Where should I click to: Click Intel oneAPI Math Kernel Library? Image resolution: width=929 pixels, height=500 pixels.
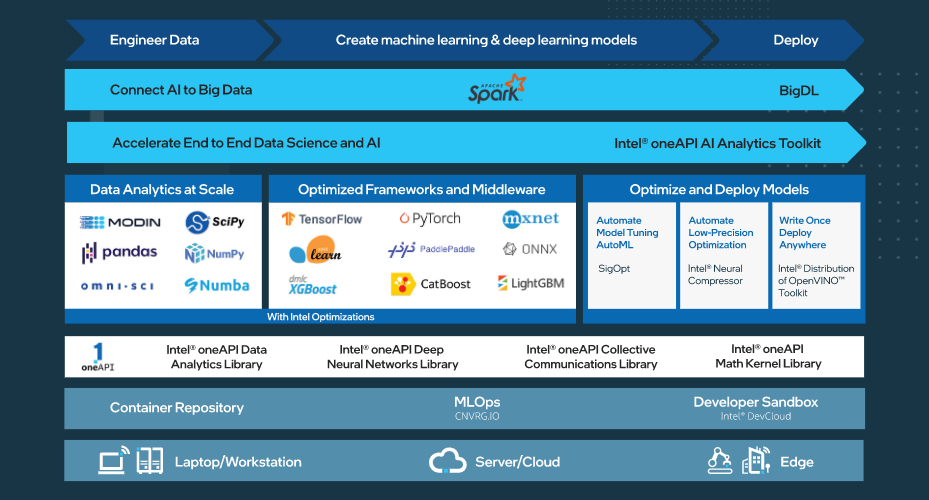(768, 356)
